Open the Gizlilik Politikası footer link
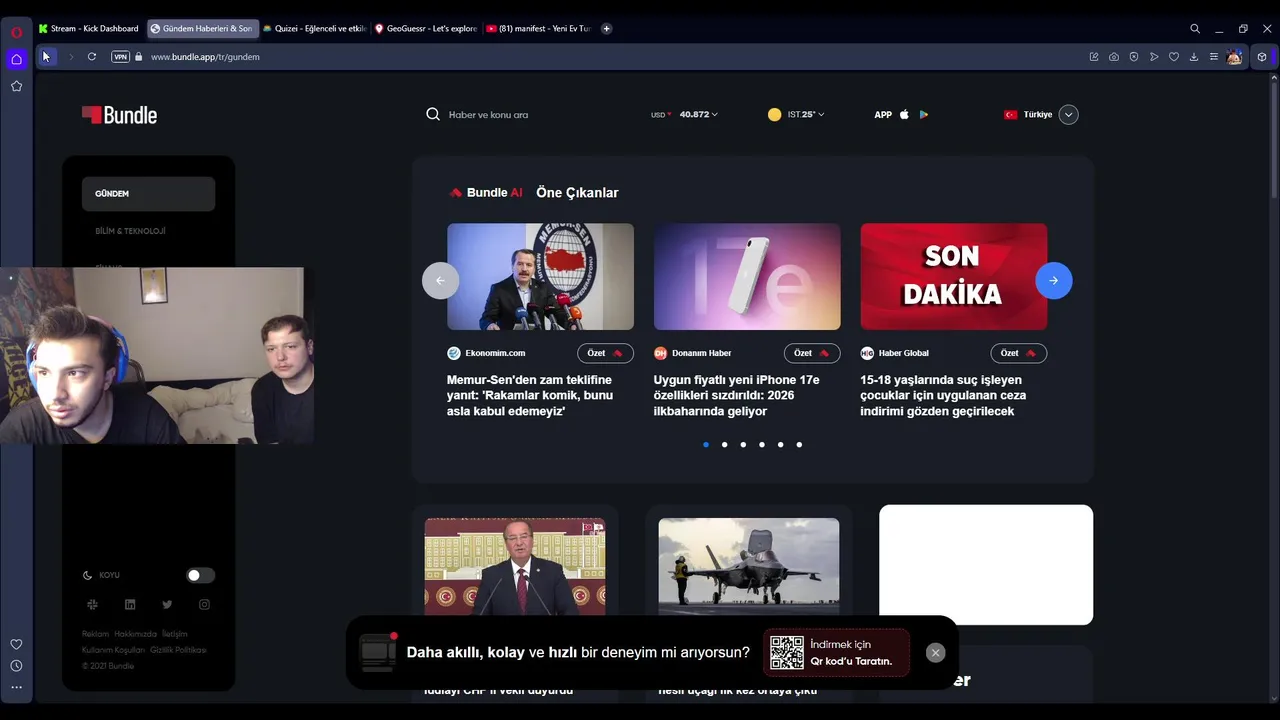This screenshot has width=1280, height=720. [x=178, y=650]
